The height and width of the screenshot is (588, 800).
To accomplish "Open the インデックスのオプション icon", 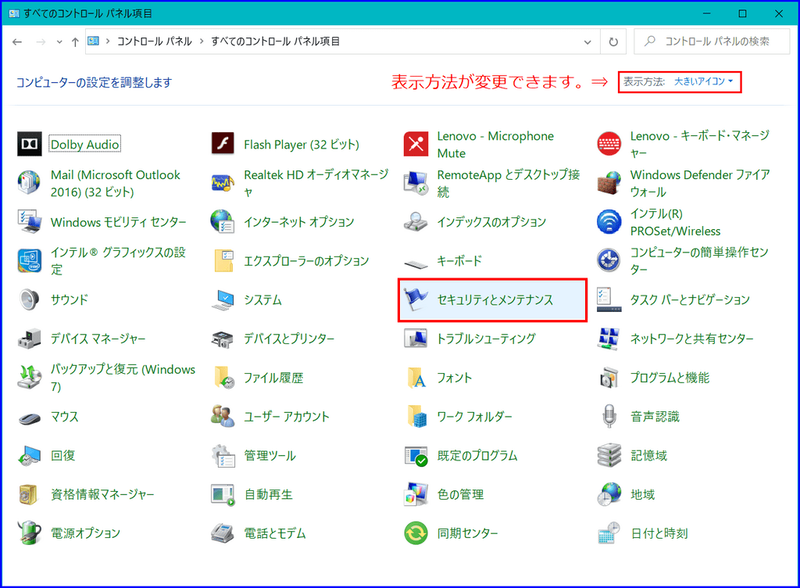I will pos(416,222).
